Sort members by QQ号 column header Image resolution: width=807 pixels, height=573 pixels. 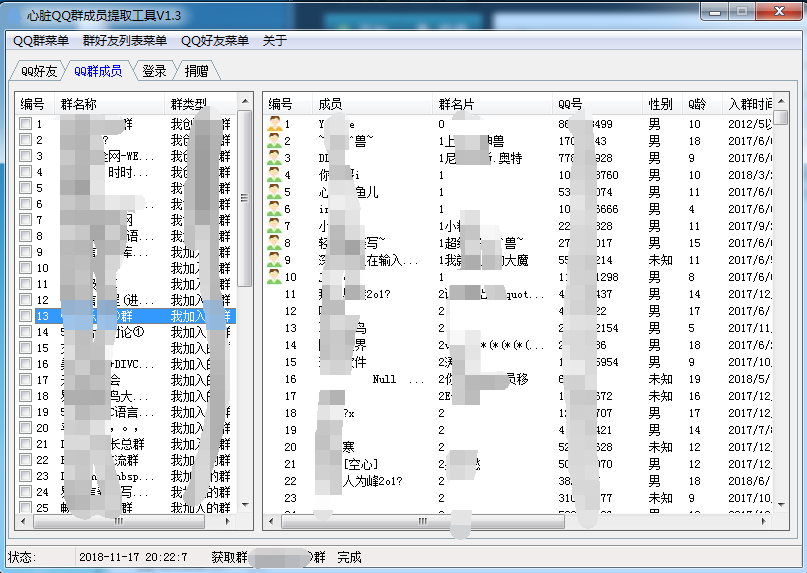597,104
